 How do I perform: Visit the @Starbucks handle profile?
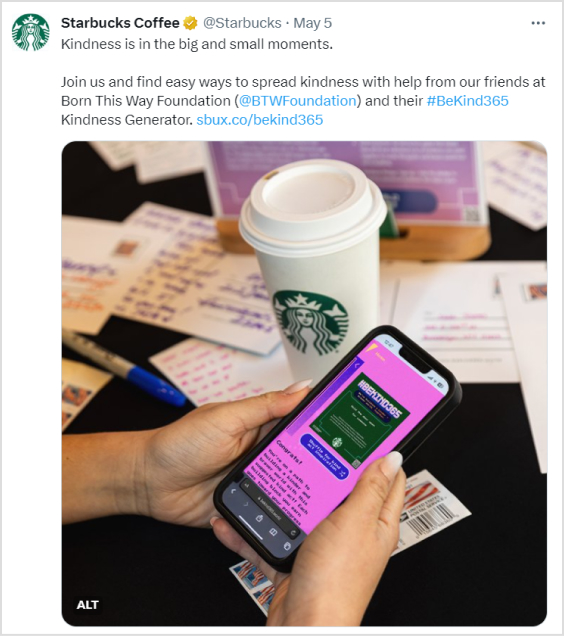(x=242, y=23)
